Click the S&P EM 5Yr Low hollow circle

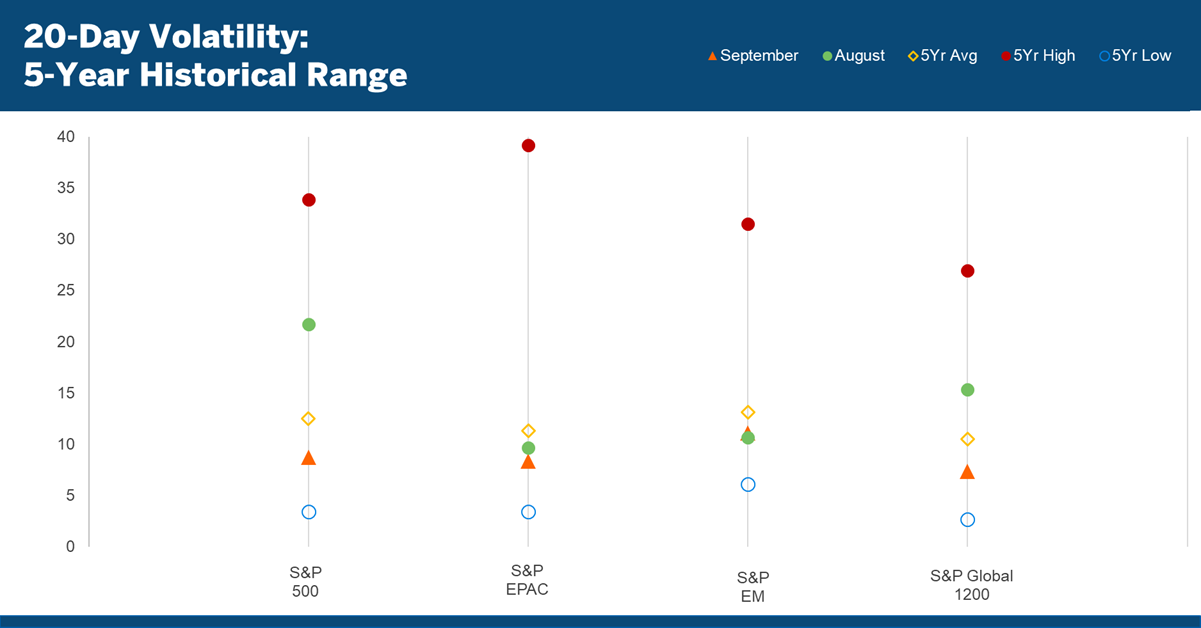[748, 485]
